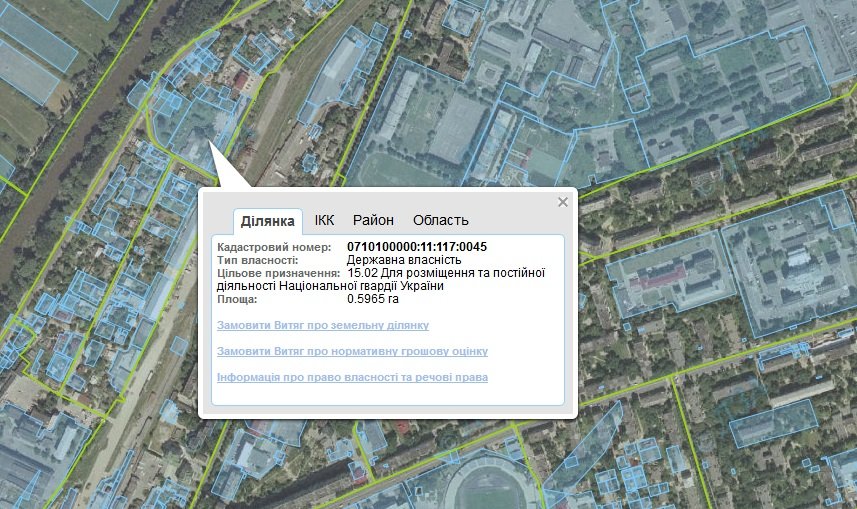Open Замовити Витяг про нормативну грошову оцінку

[x=352, y=352]
